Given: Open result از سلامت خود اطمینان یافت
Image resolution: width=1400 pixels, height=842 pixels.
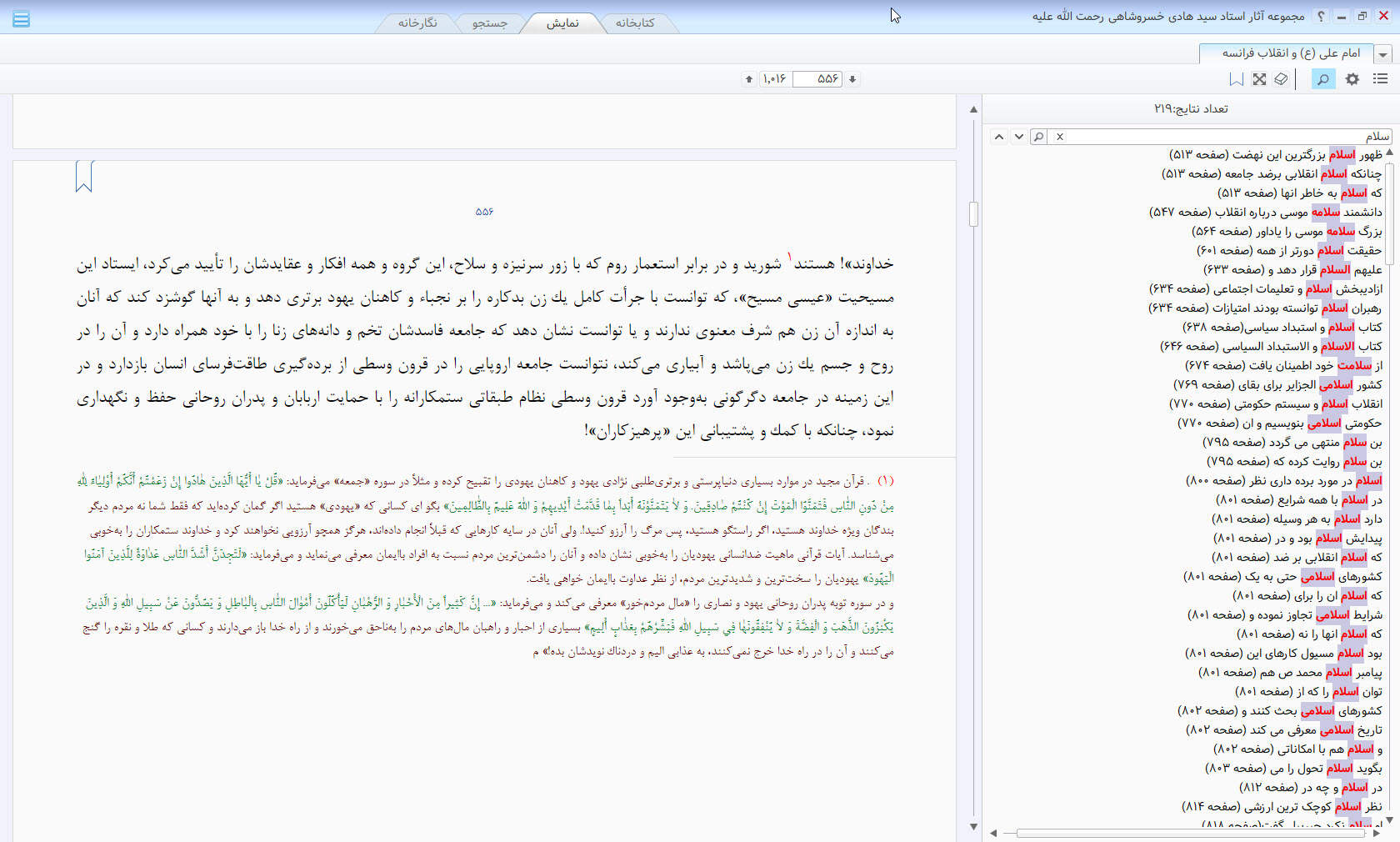Looking at the screenshot, I should [x=1283, y=366].
